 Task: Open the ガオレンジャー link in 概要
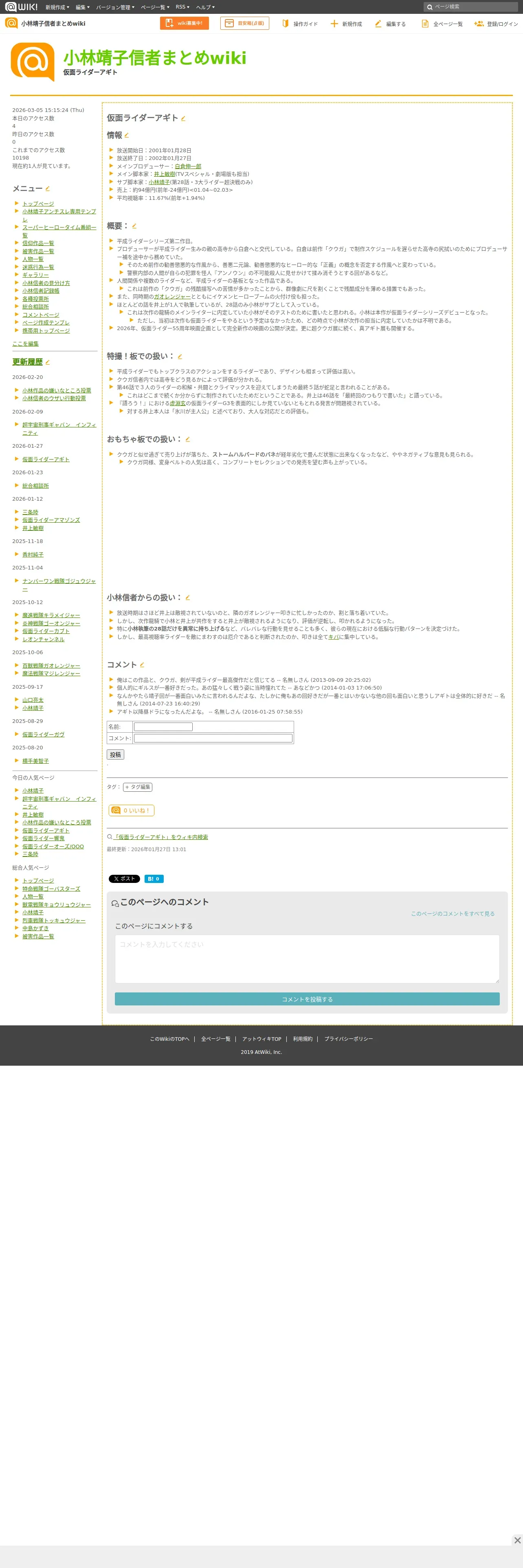pyautogui.click(x=172, y=297)
